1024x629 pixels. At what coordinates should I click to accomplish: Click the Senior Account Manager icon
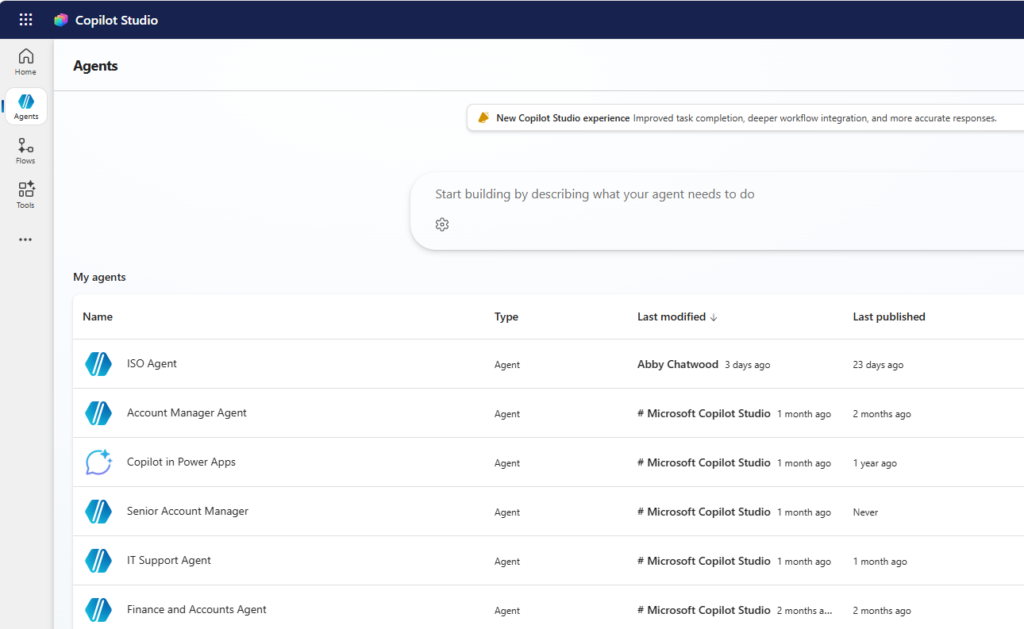coord(98,511)
